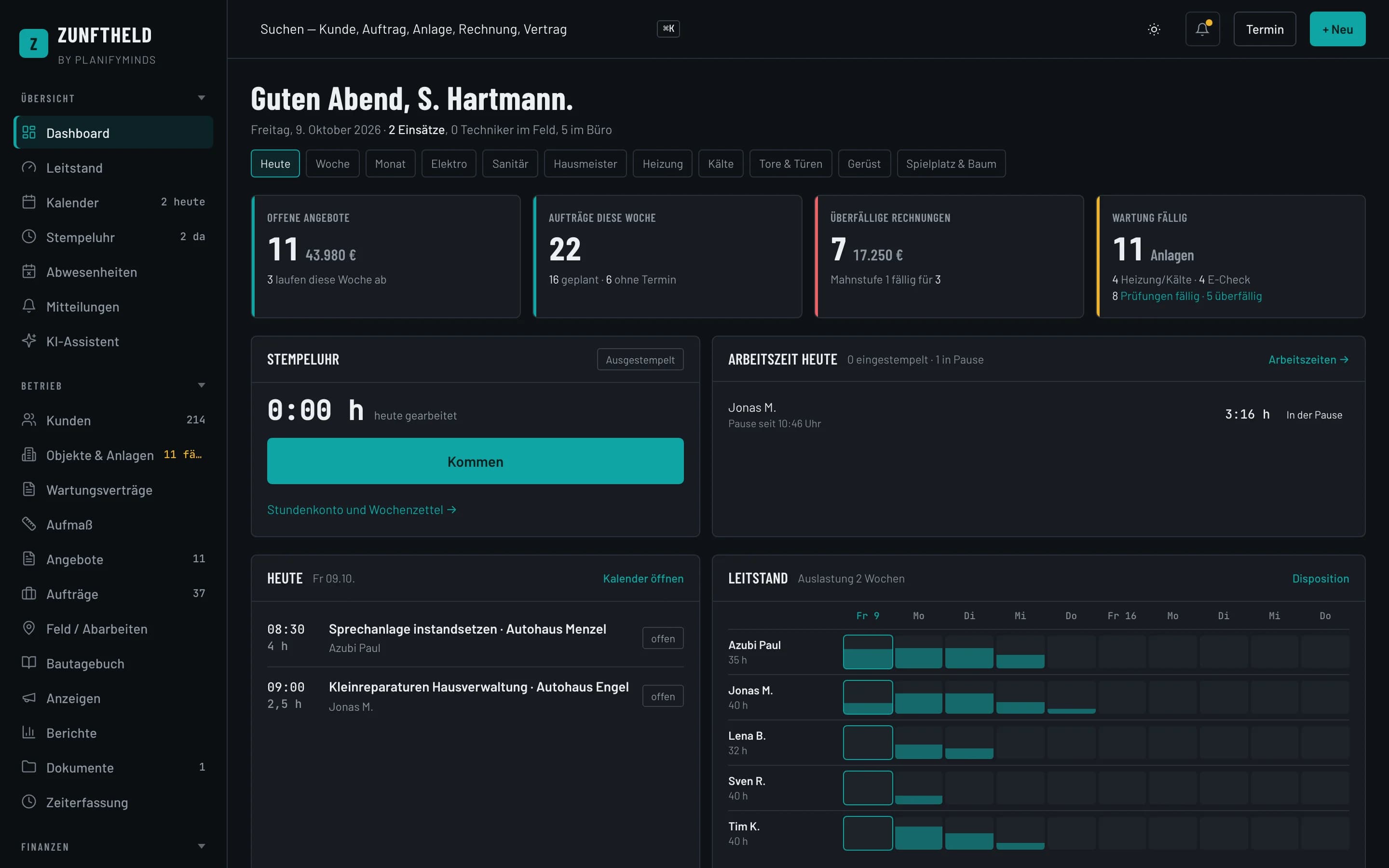Click the Zunftheld Z logo icon
The image size is (1389, 868).
[x=33, y=43]
